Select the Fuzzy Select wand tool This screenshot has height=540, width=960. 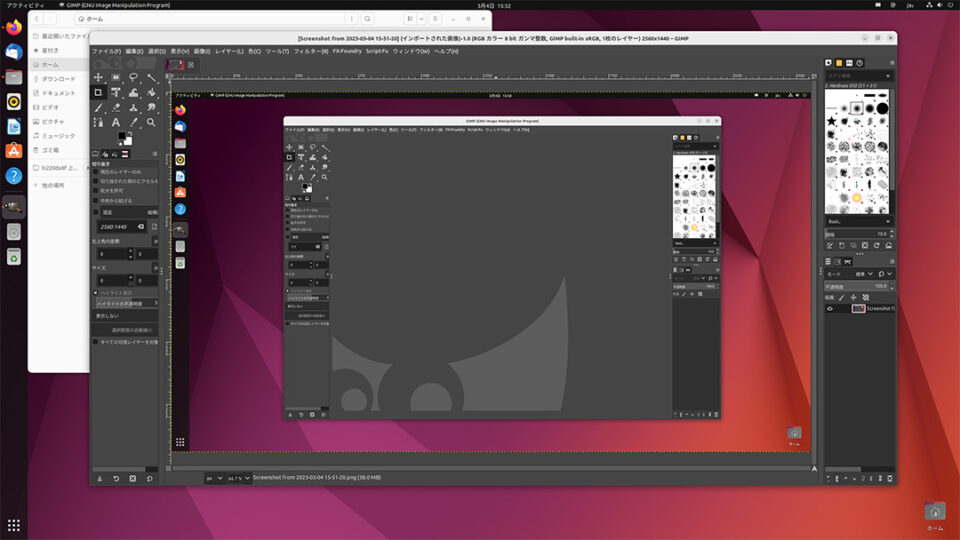click(x=151, y=78)
